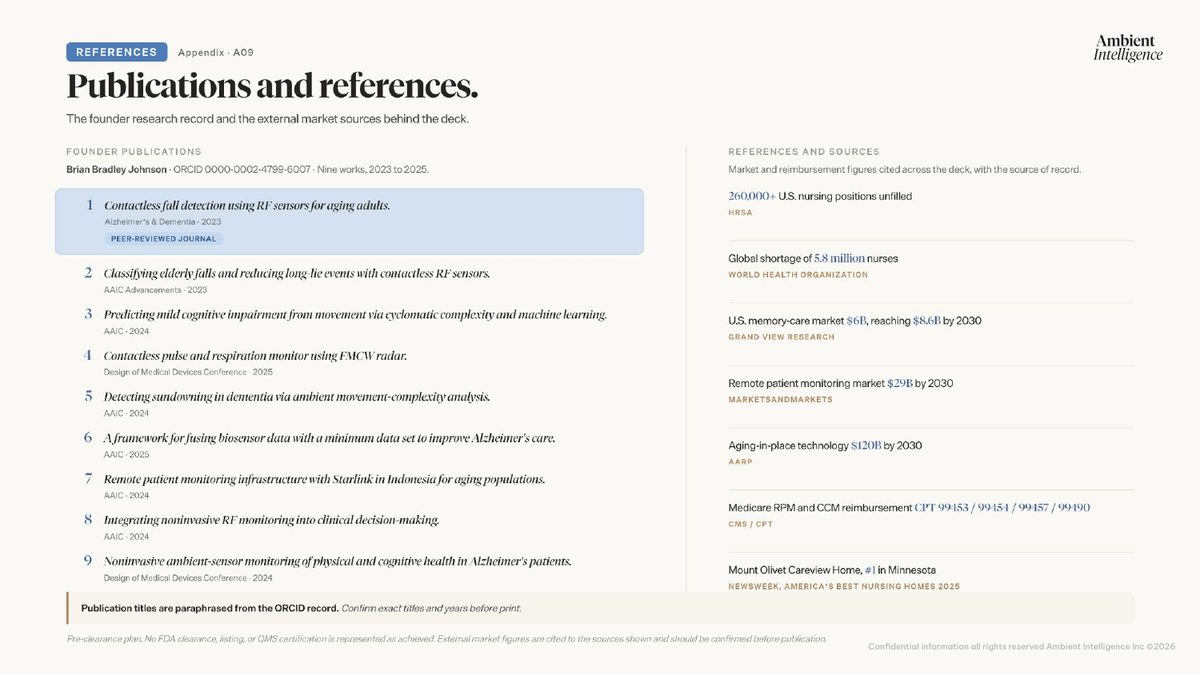Click the CPT 99453 reimbursement codes
1200x675 pixels.
[1002, 508]
